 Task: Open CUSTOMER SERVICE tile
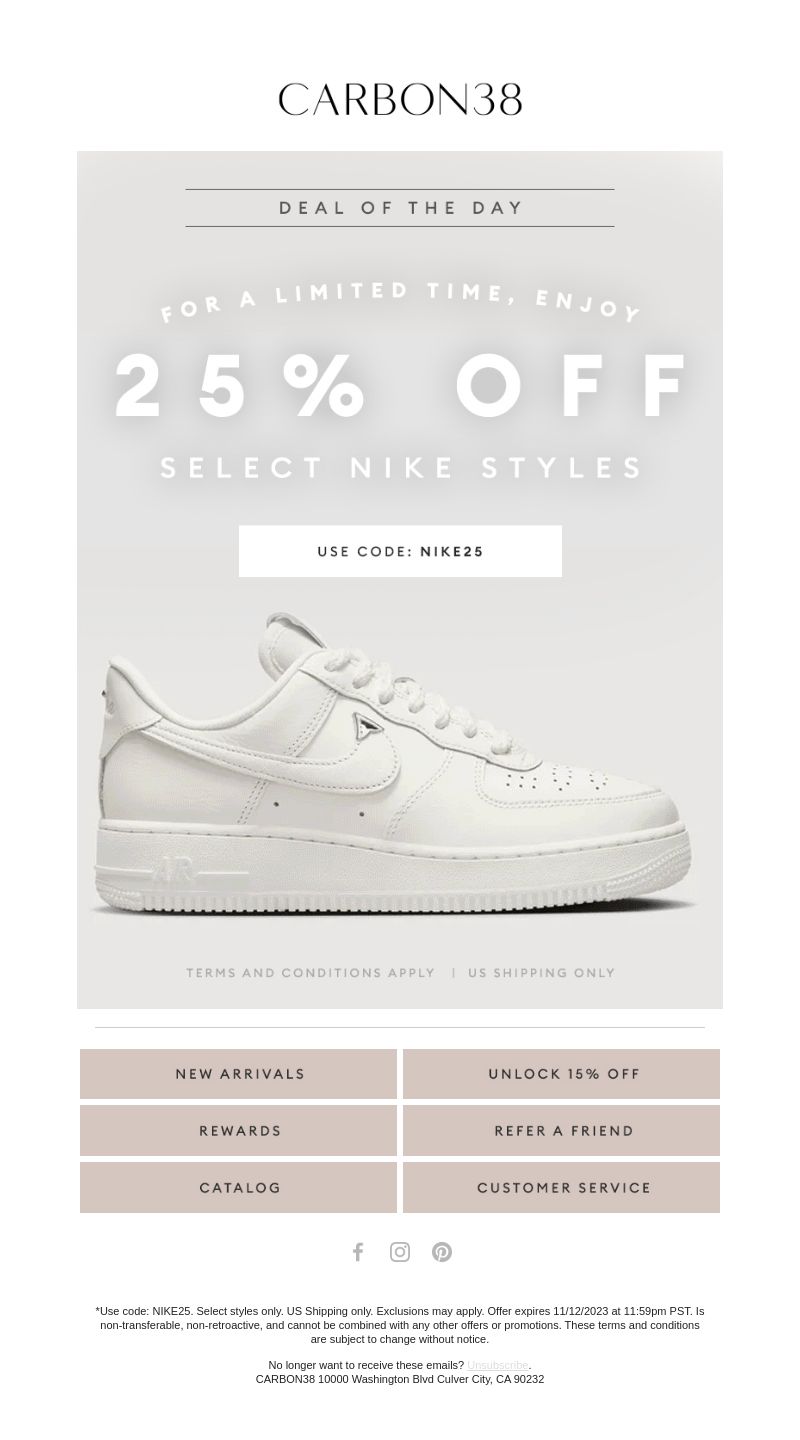(x=561, y=1188)
